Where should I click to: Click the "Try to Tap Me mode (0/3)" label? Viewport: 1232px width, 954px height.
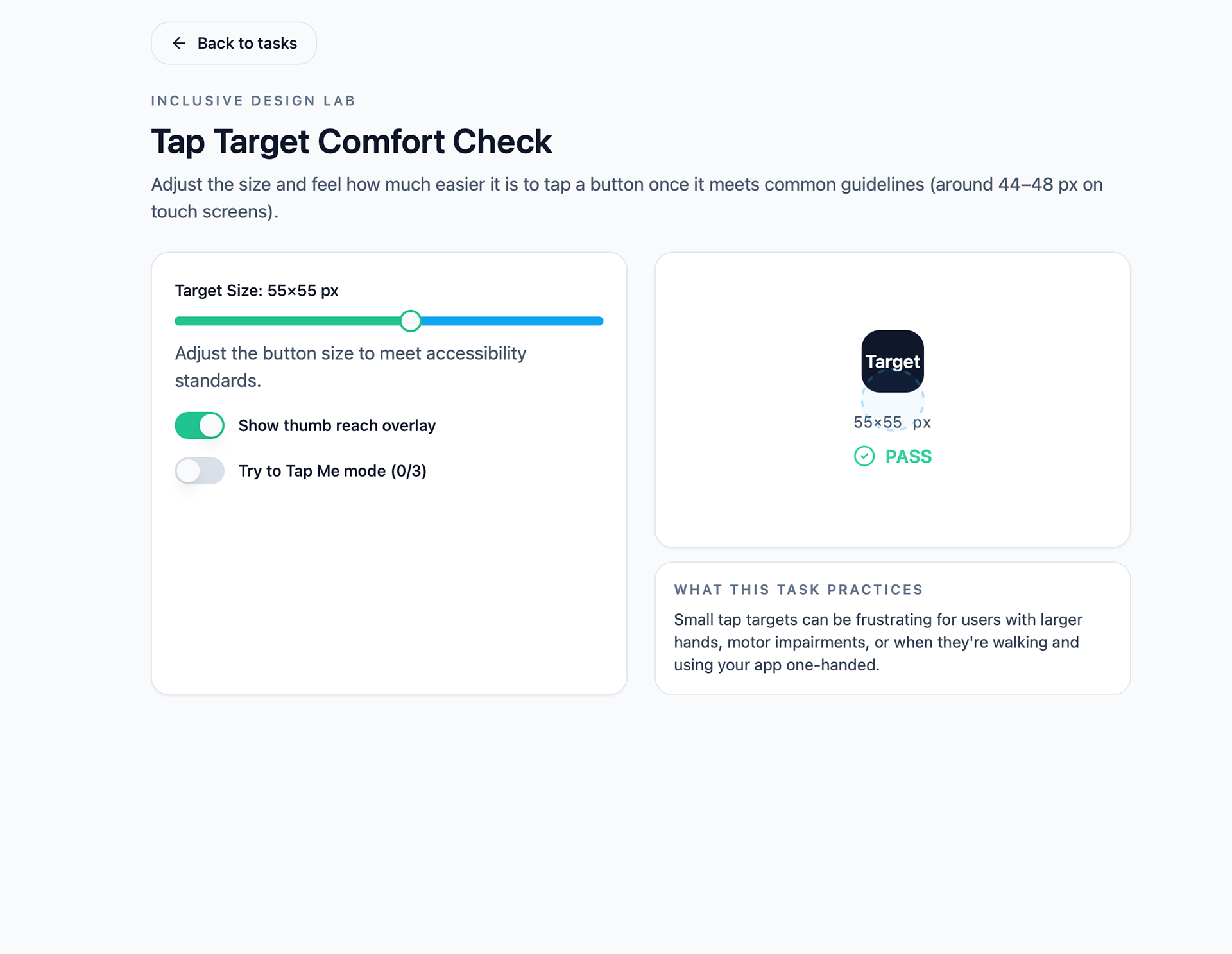pos(332,471)
